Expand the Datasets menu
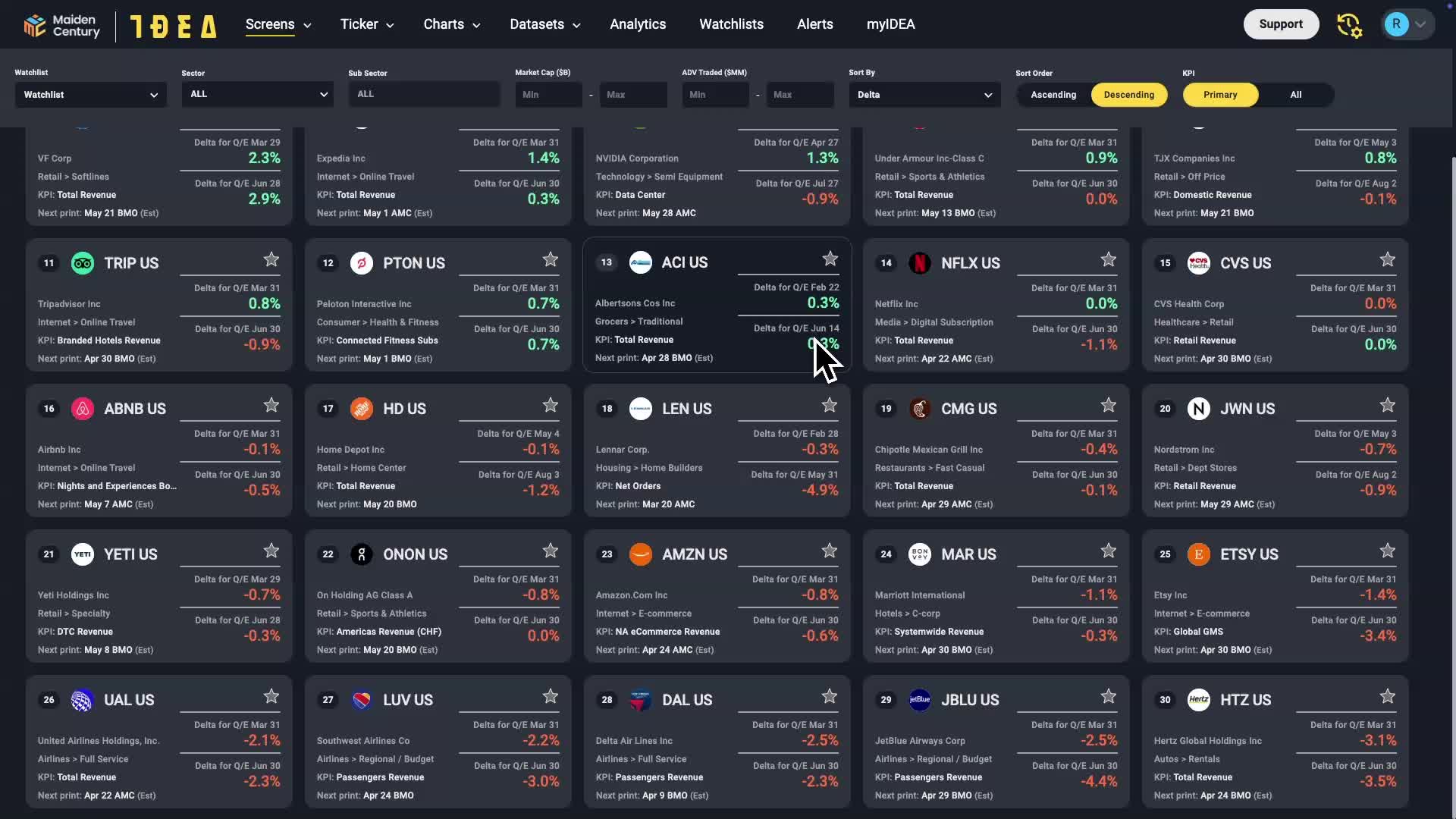 [x=545, y=24]
